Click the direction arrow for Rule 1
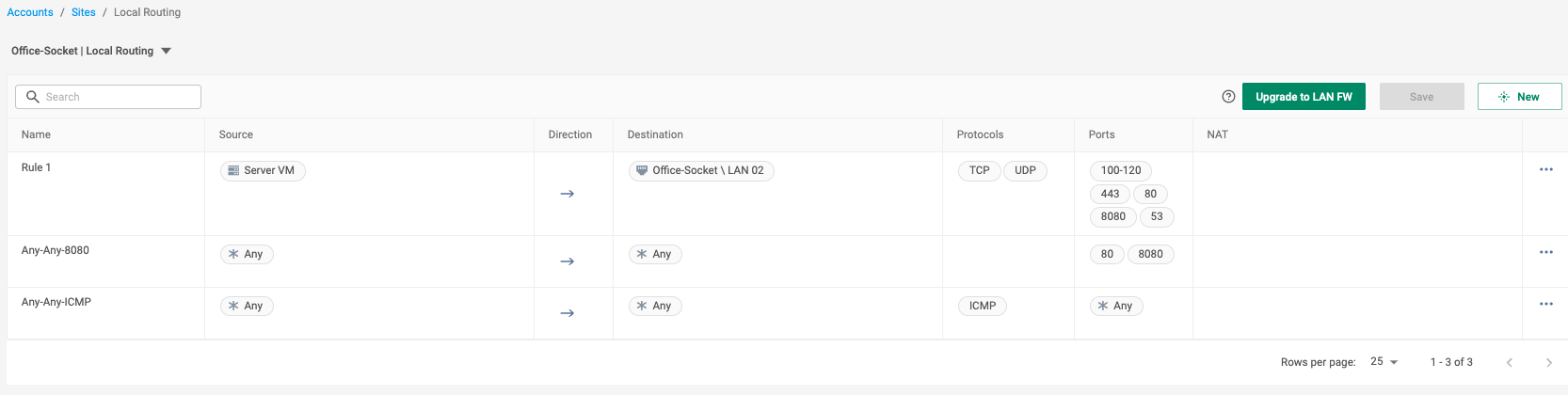This screenshot has width=1568, height=395. (x=567, y=194)
